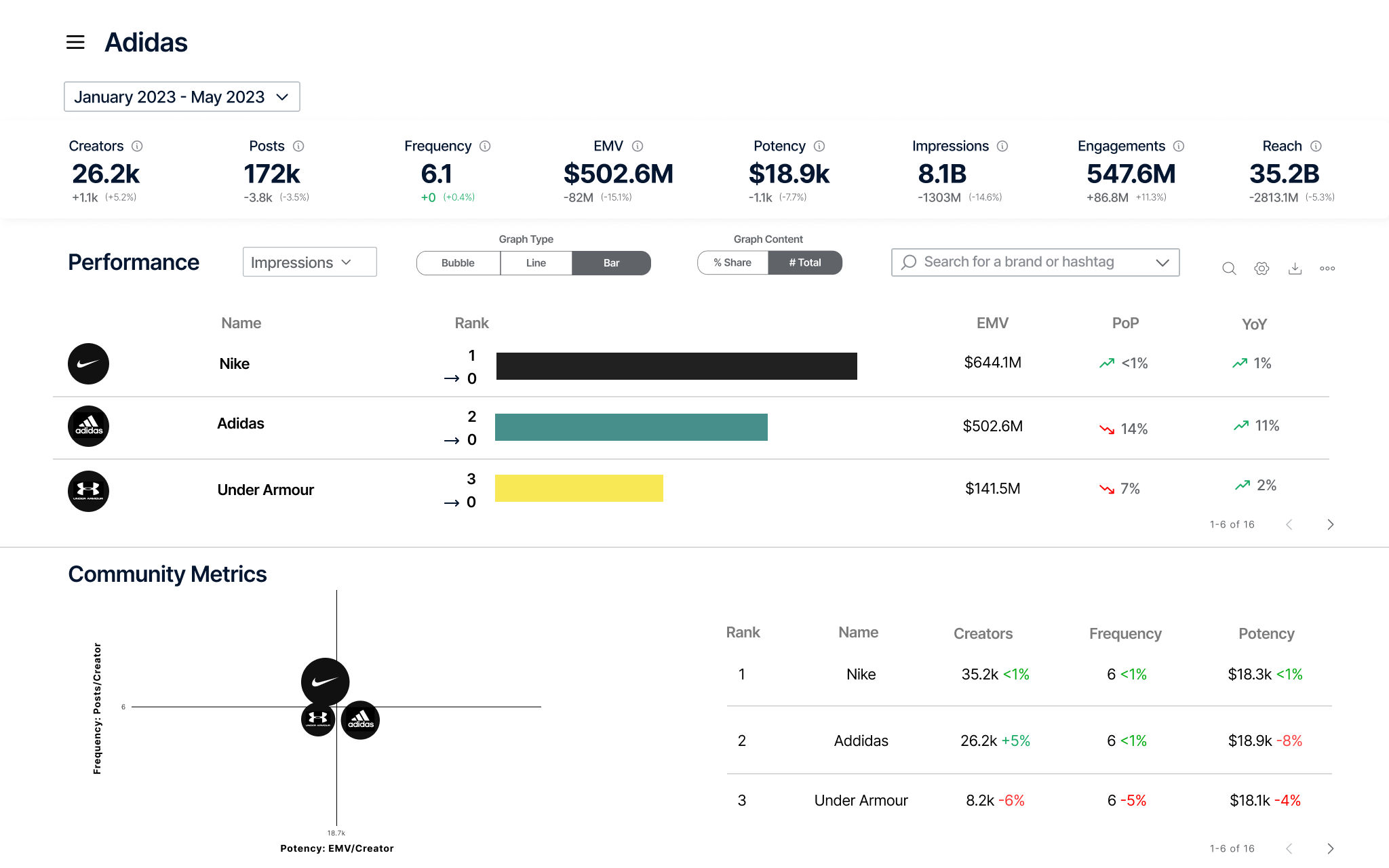Switch graph type to Line
Image resolution: width=1389 pixels, height=868 pixels.
(x=536, y=263)
